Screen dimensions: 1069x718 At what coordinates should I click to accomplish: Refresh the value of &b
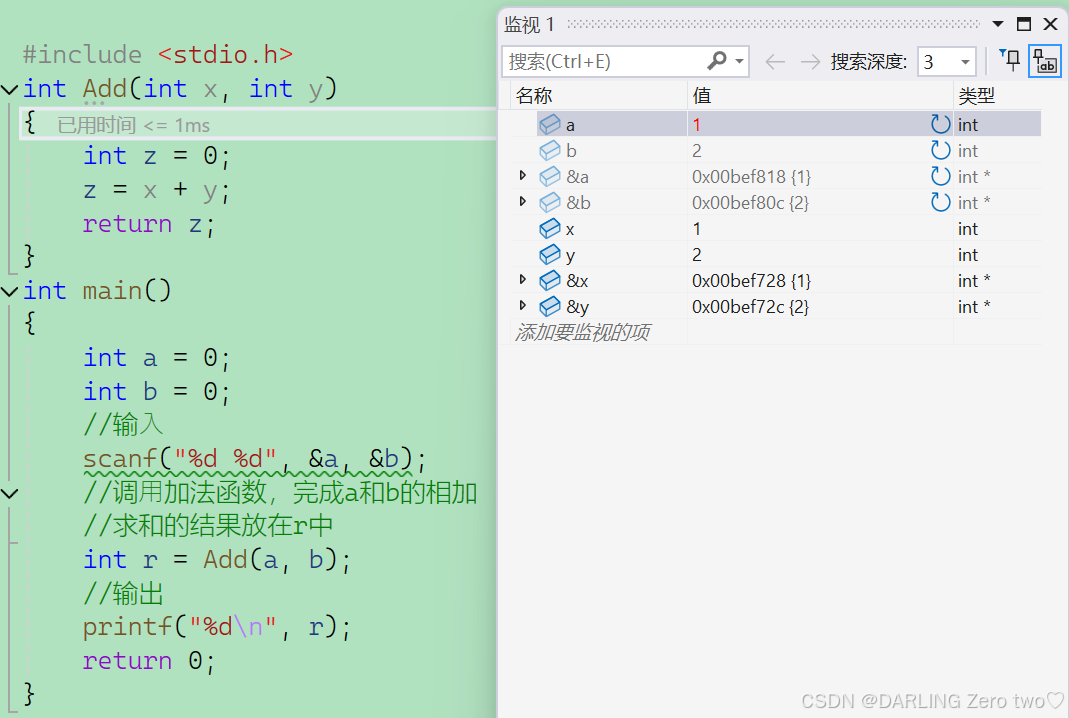940,202
